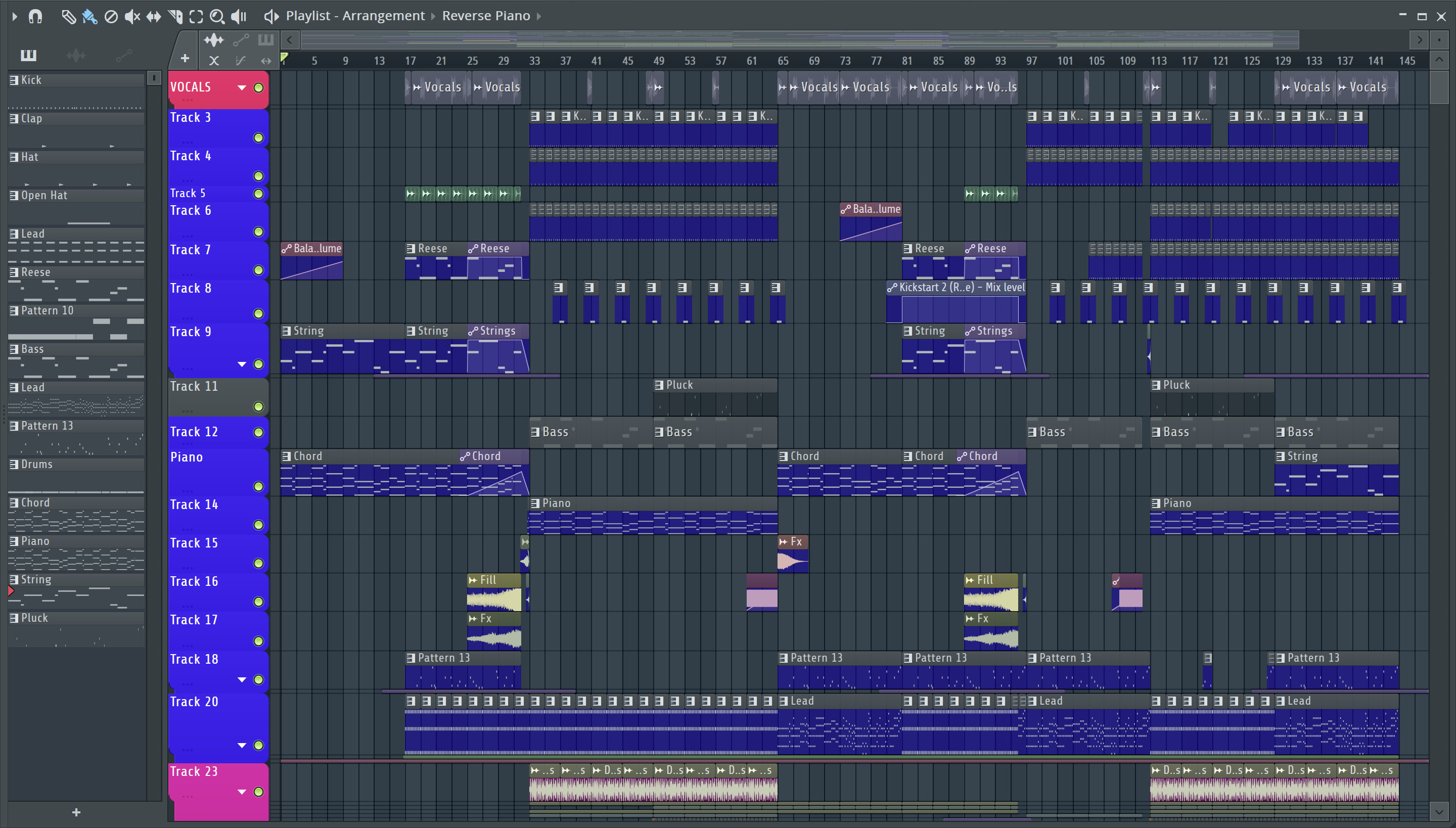The image size is (1456, 828).
Task: Add new pattern with bottom plus button
Action: [x=76, y=812]
